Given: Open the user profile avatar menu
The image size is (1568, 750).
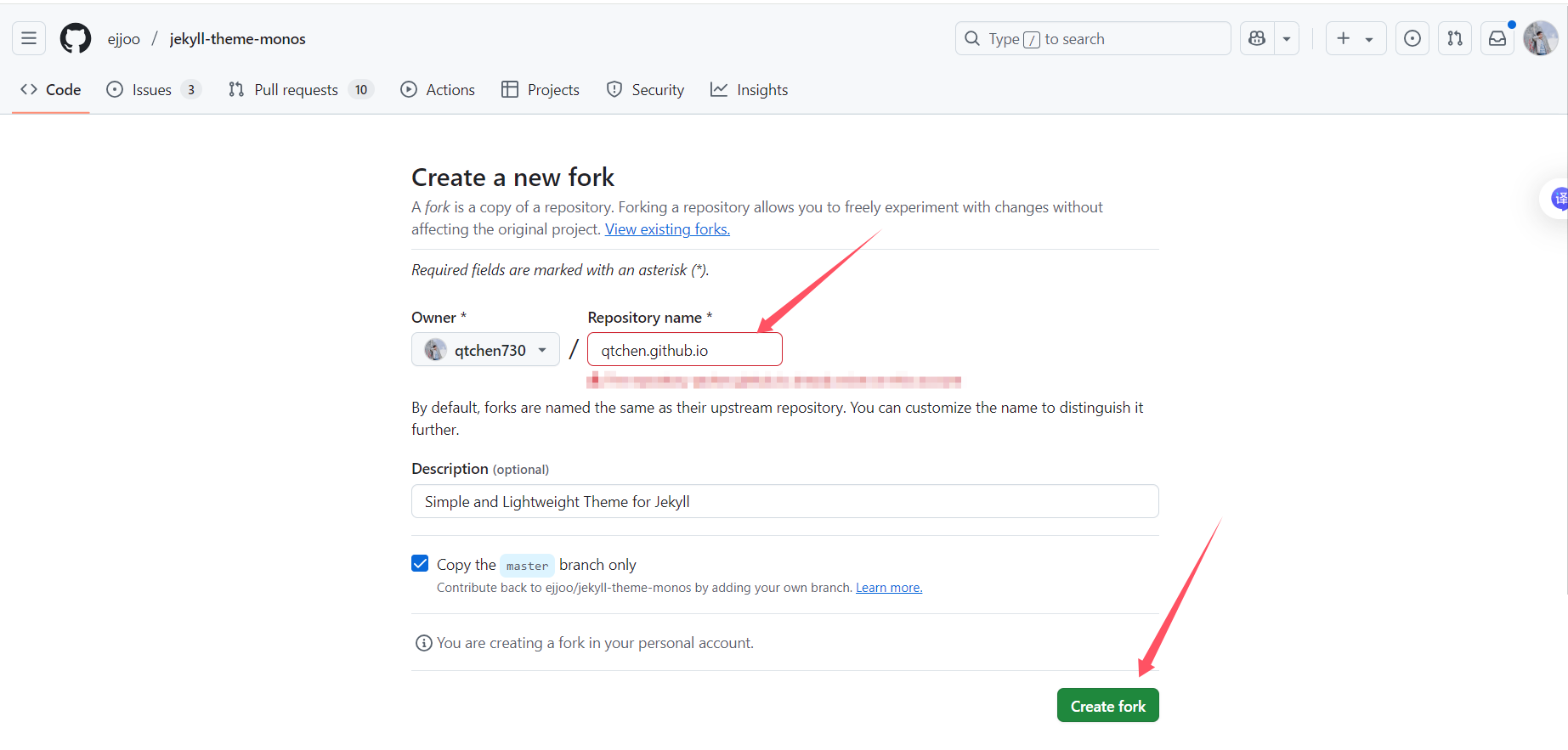Looking at the screenshot, I should 1541,38.
